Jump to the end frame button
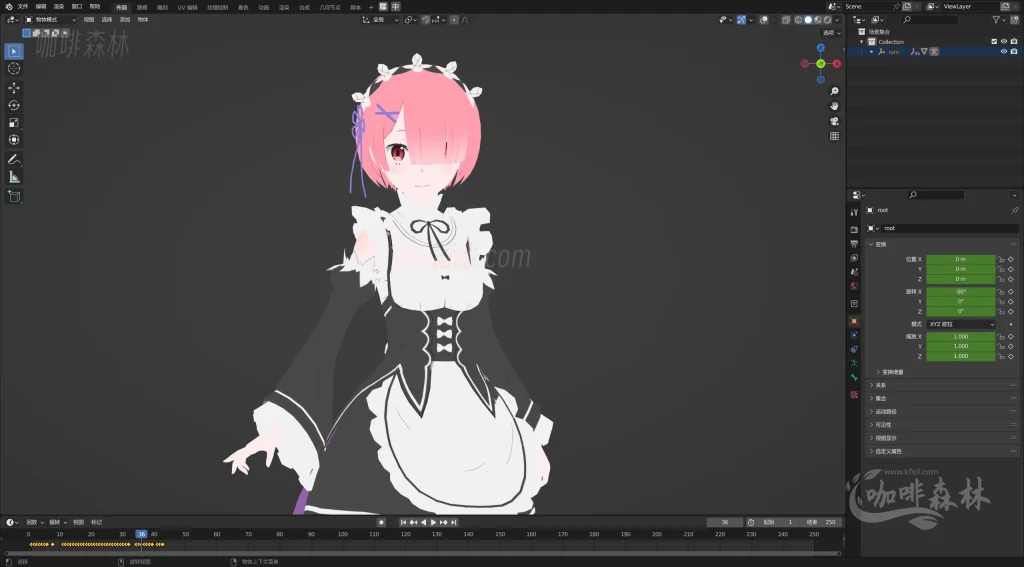The width and height of the screenshot is (1024, 567). pos(453,523)
